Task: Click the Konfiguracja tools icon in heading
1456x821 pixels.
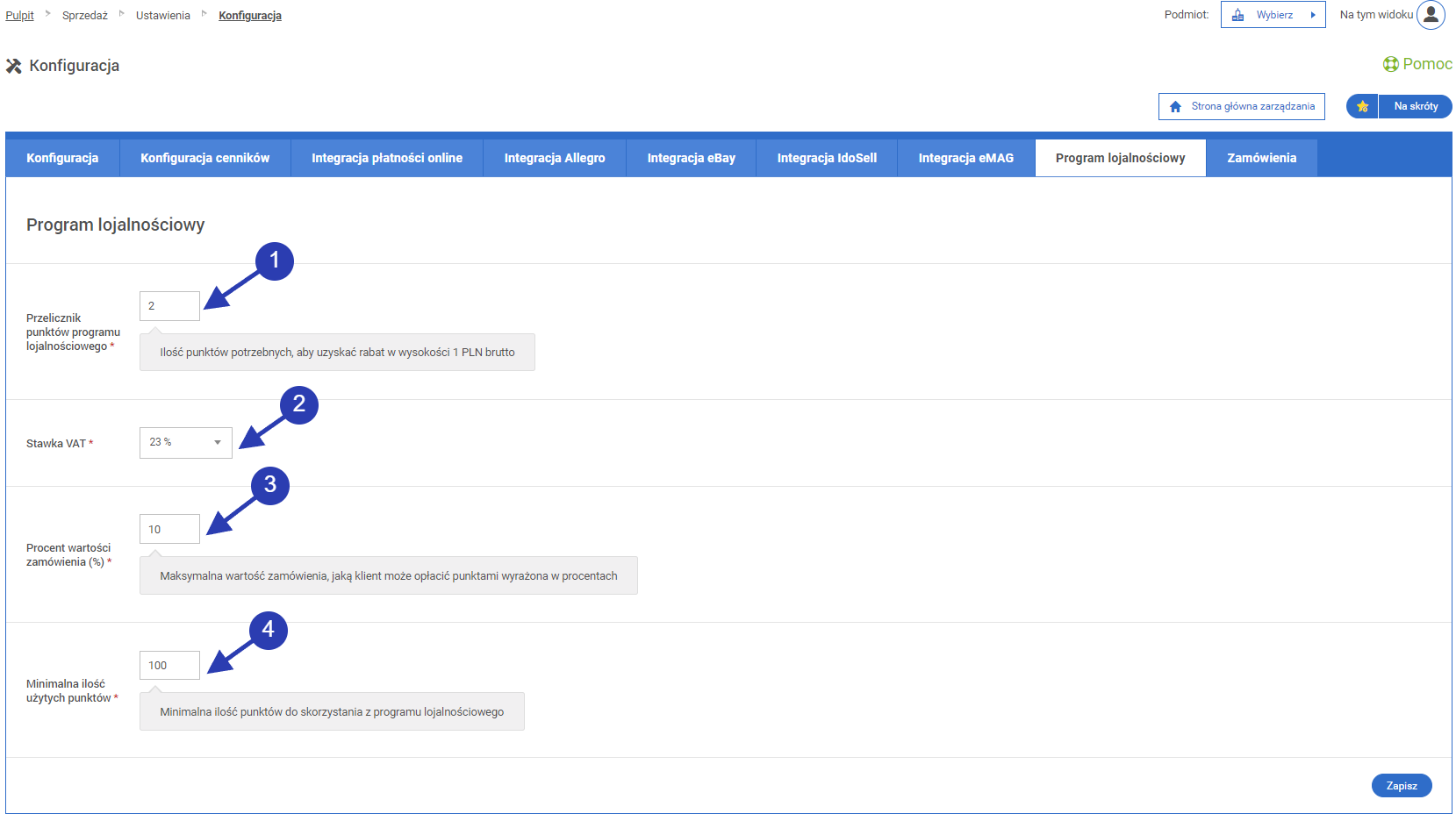Action: 14,66
